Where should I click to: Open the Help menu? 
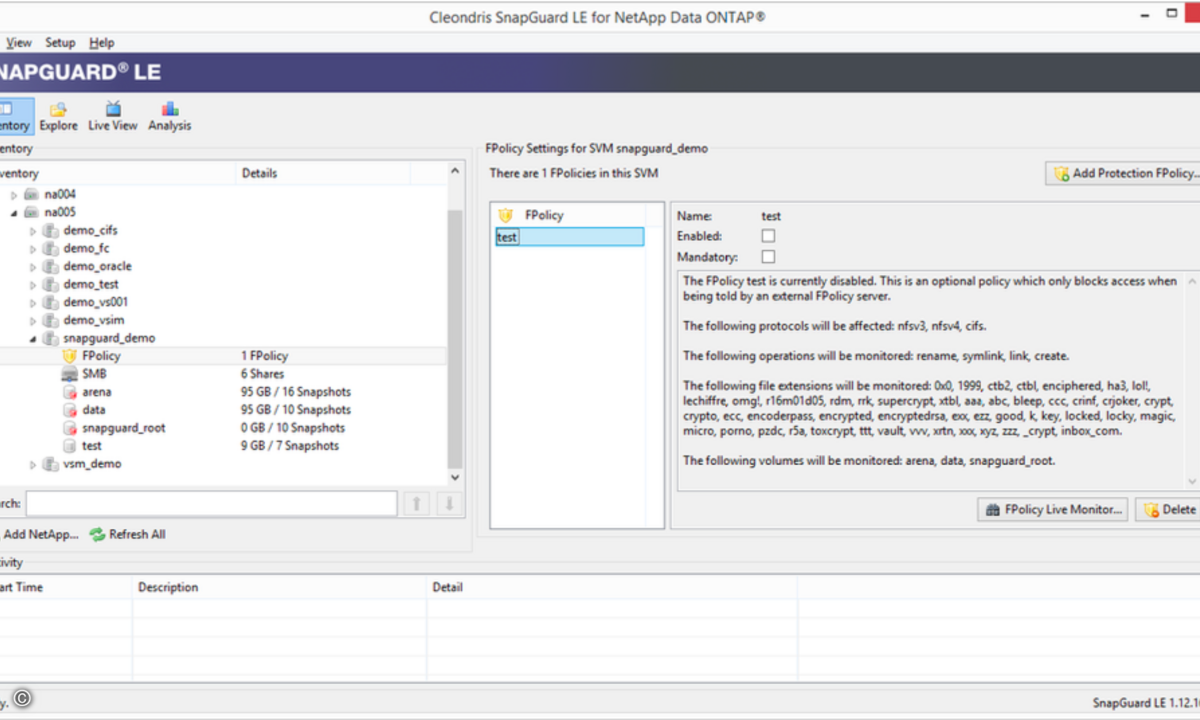[102, 43]
